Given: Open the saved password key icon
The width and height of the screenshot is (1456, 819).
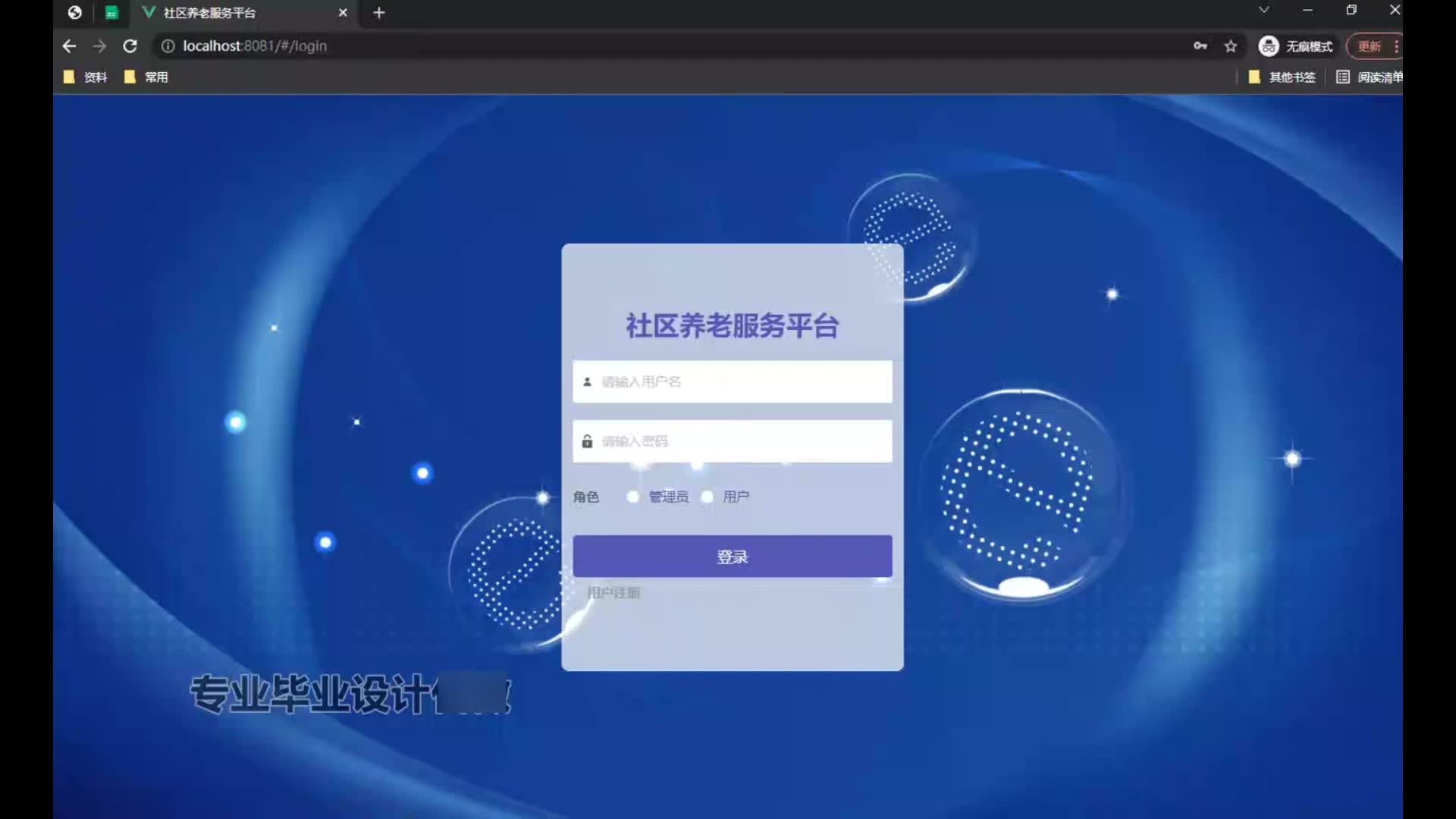Looking at the screenshot, I should tap(1200, 46).
